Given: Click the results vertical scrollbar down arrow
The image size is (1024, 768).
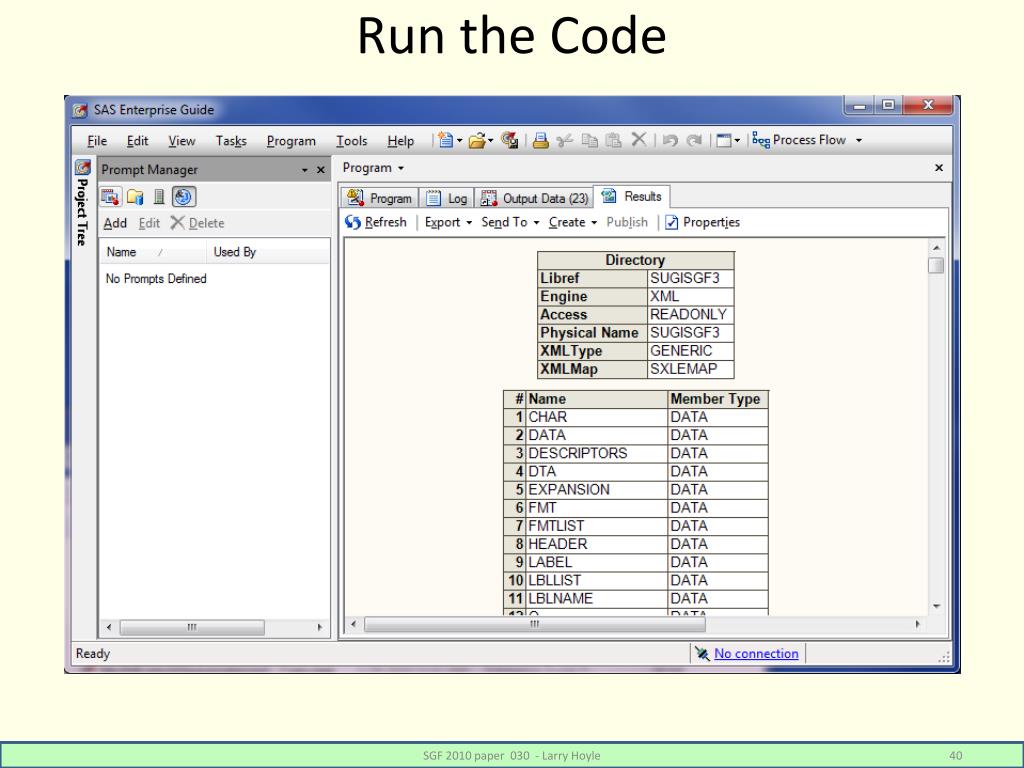Looking at the screenshot, I should (x=936, y=606).
